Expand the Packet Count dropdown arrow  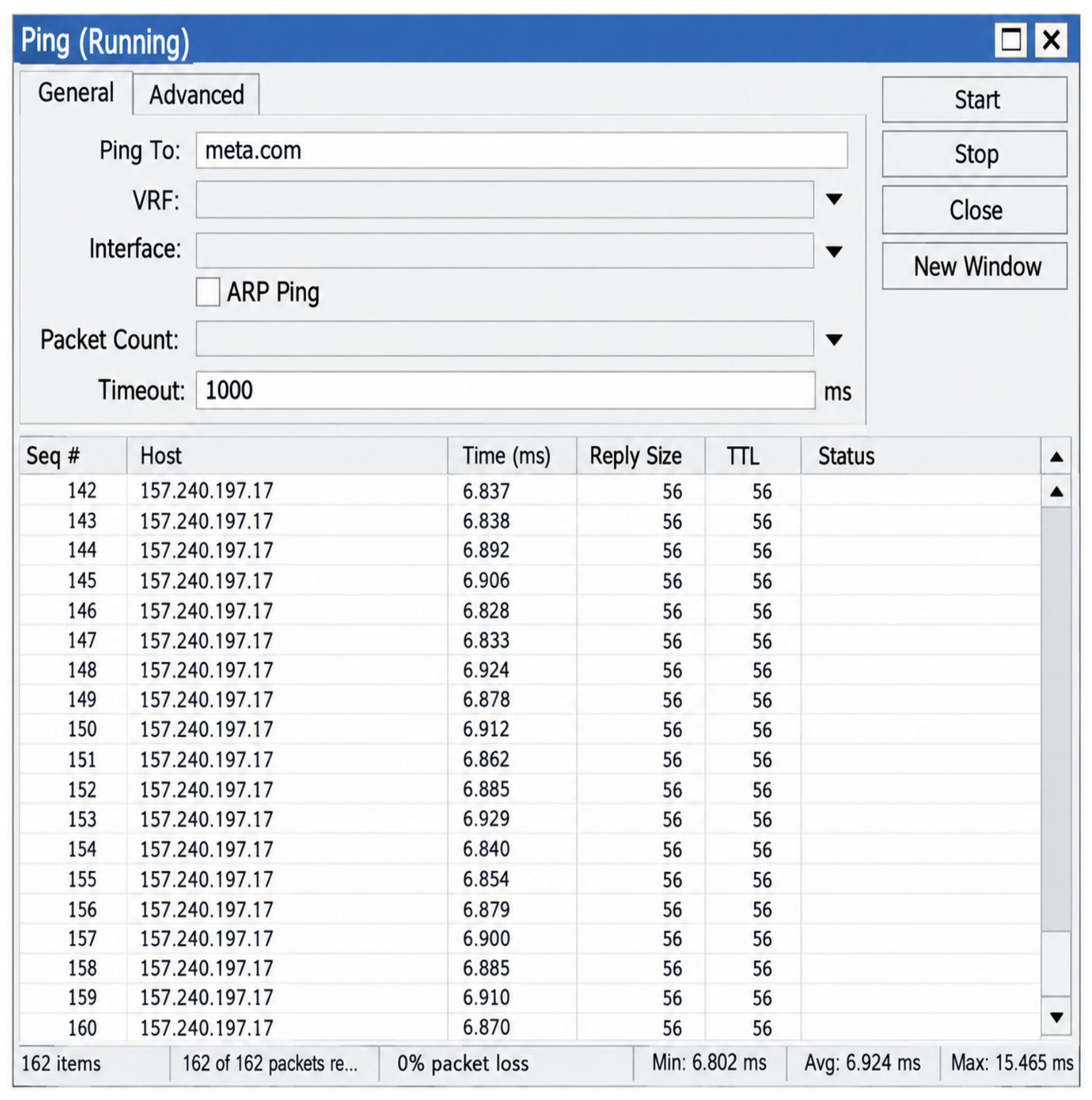(834, 340)
